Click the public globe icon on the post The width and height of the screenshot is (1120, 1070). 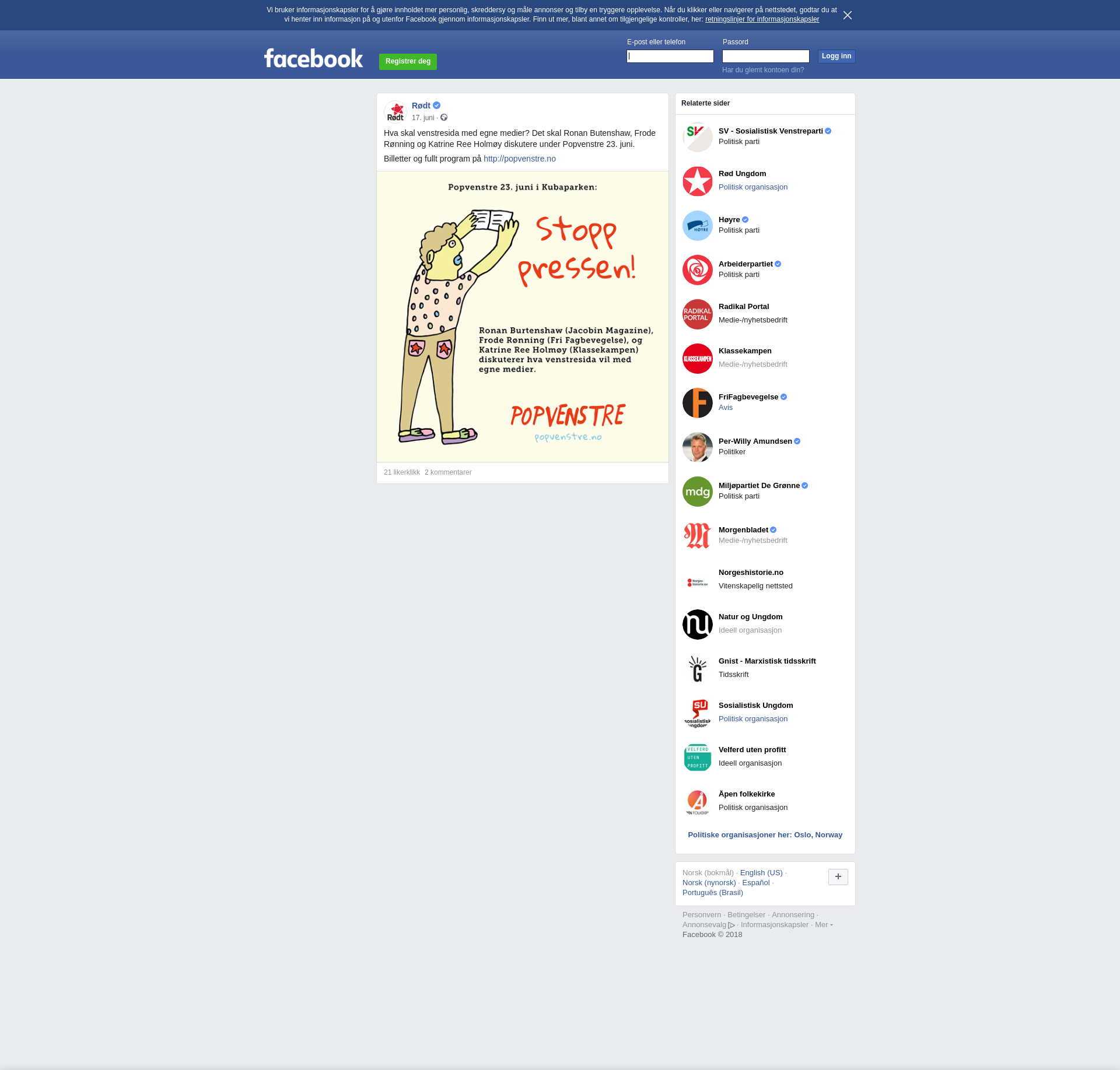coord(444,118)
